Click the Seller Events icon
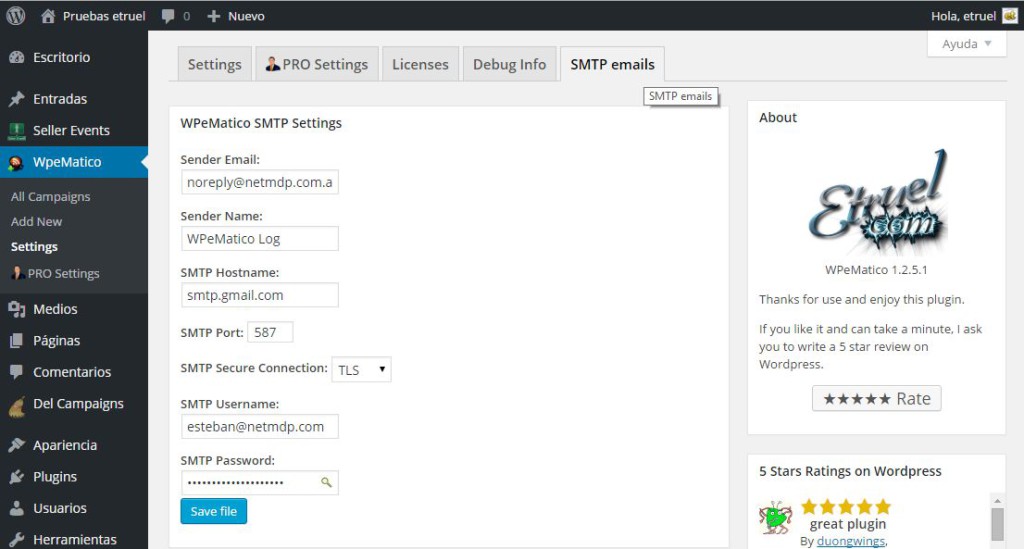 (x=16, y=131)
